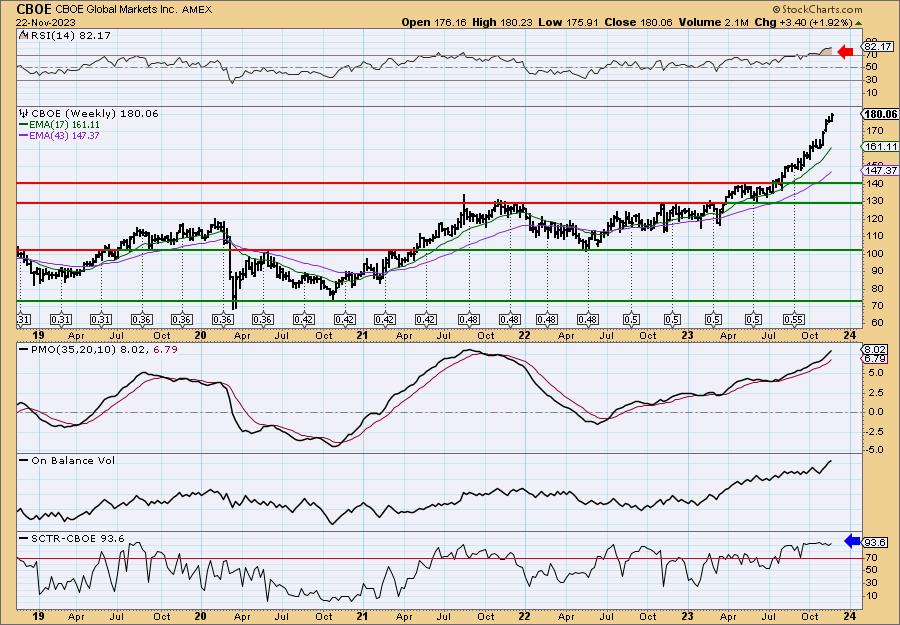Select the SCTR-CBOE 93.6 legend label
The height and width of the screenshot is (625, 900).
point(72,538)
